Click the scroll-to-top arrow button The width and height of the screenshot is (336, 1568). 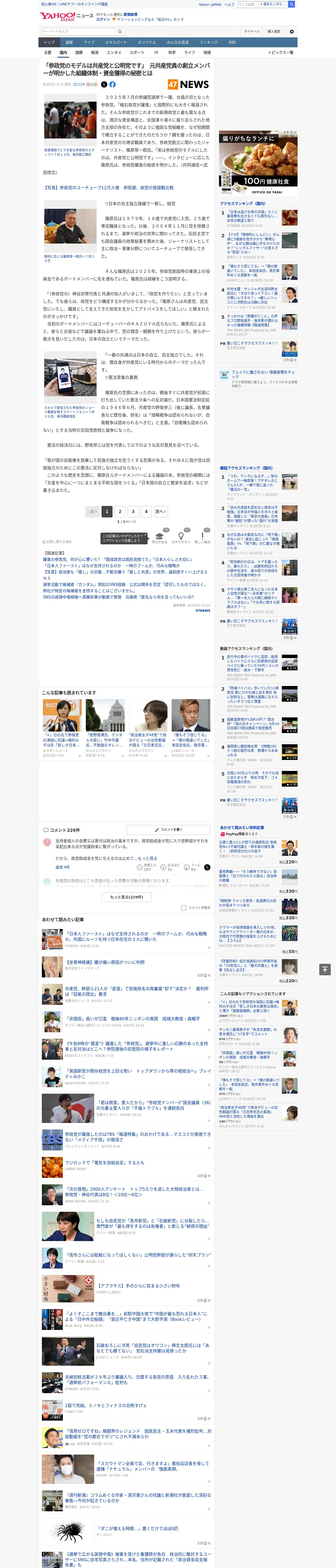(x=324, y=969)
